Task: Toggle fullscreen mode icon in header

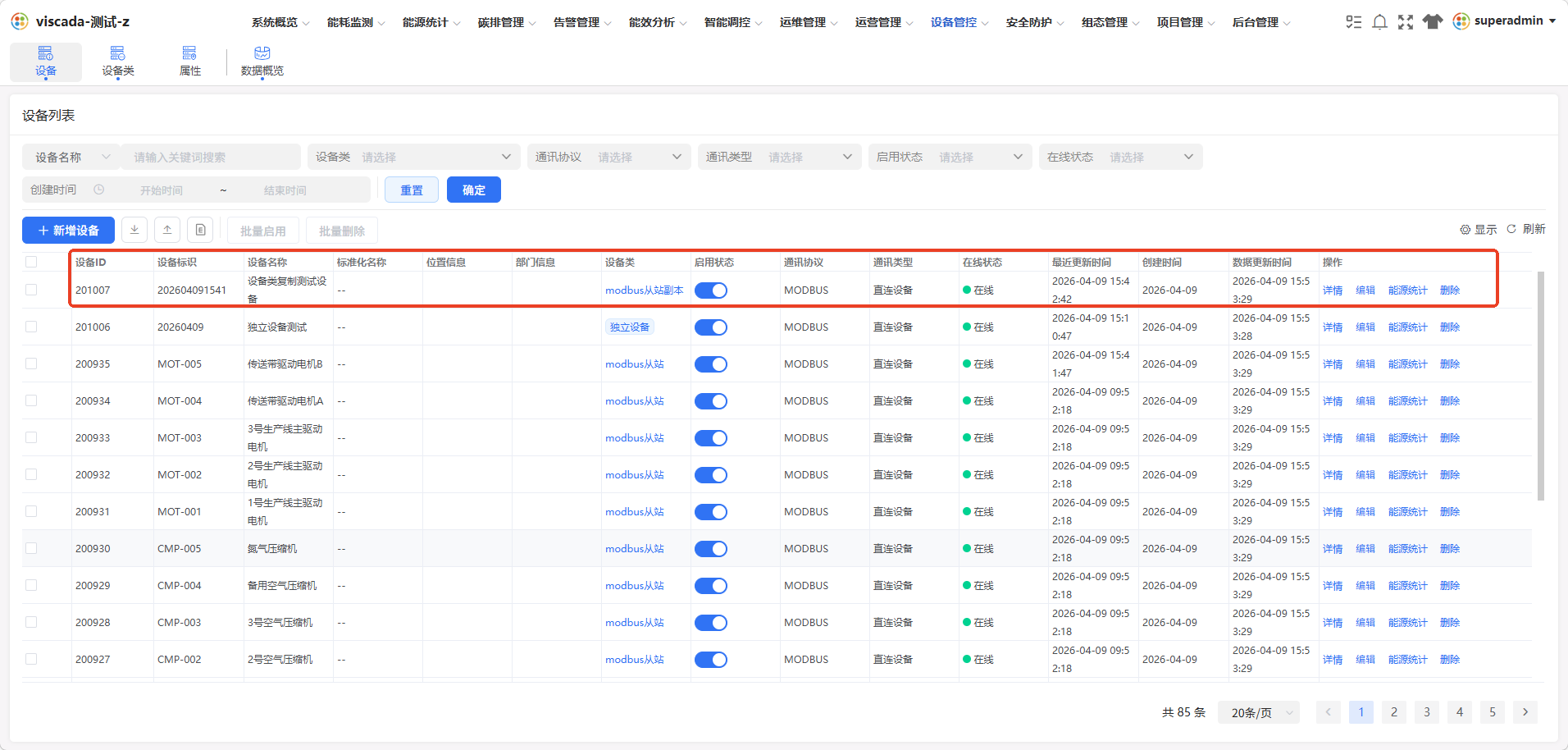Action: [x=1406, y=22]
